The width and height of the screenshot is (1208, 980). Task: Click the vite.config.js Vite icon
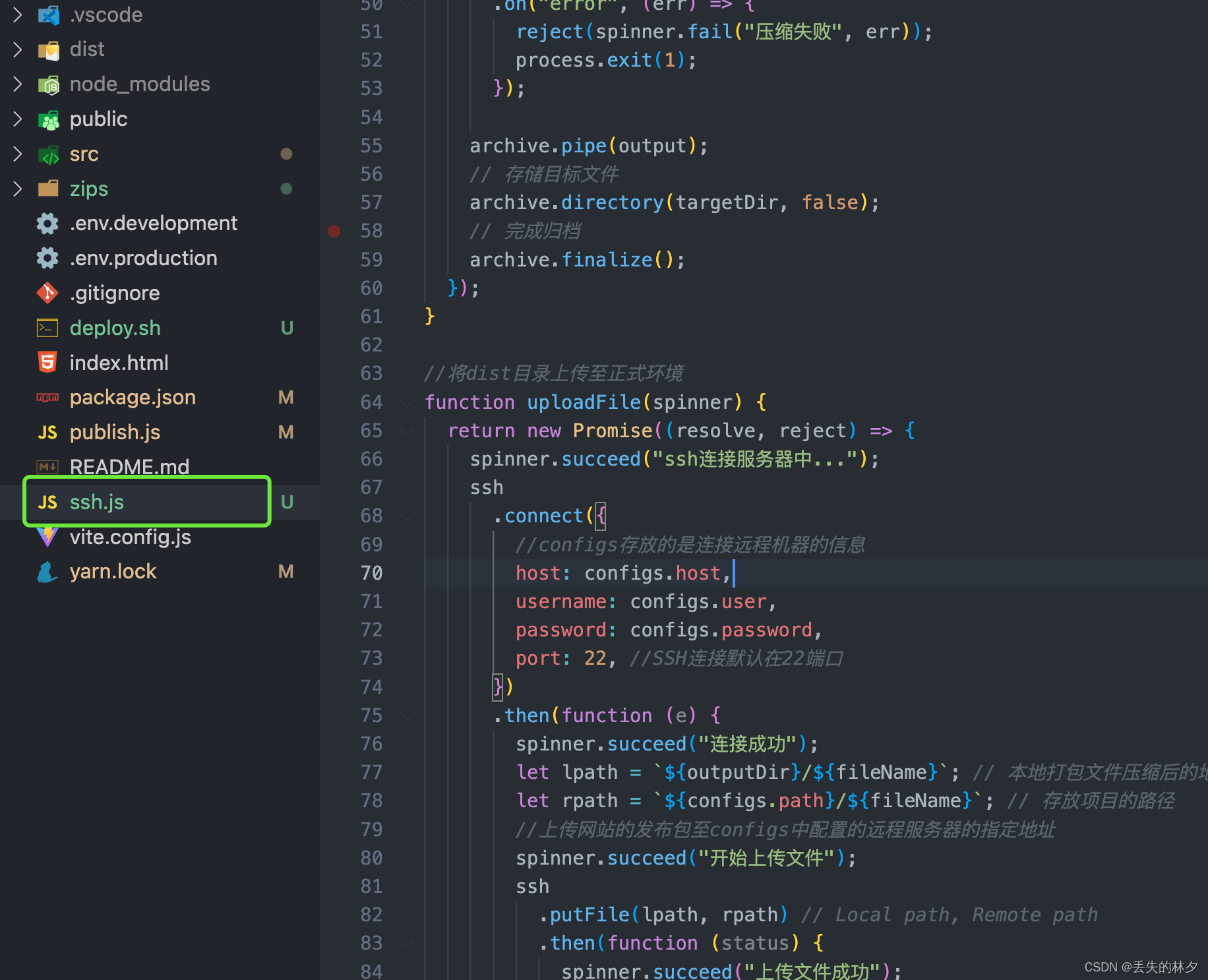[47, 536]
